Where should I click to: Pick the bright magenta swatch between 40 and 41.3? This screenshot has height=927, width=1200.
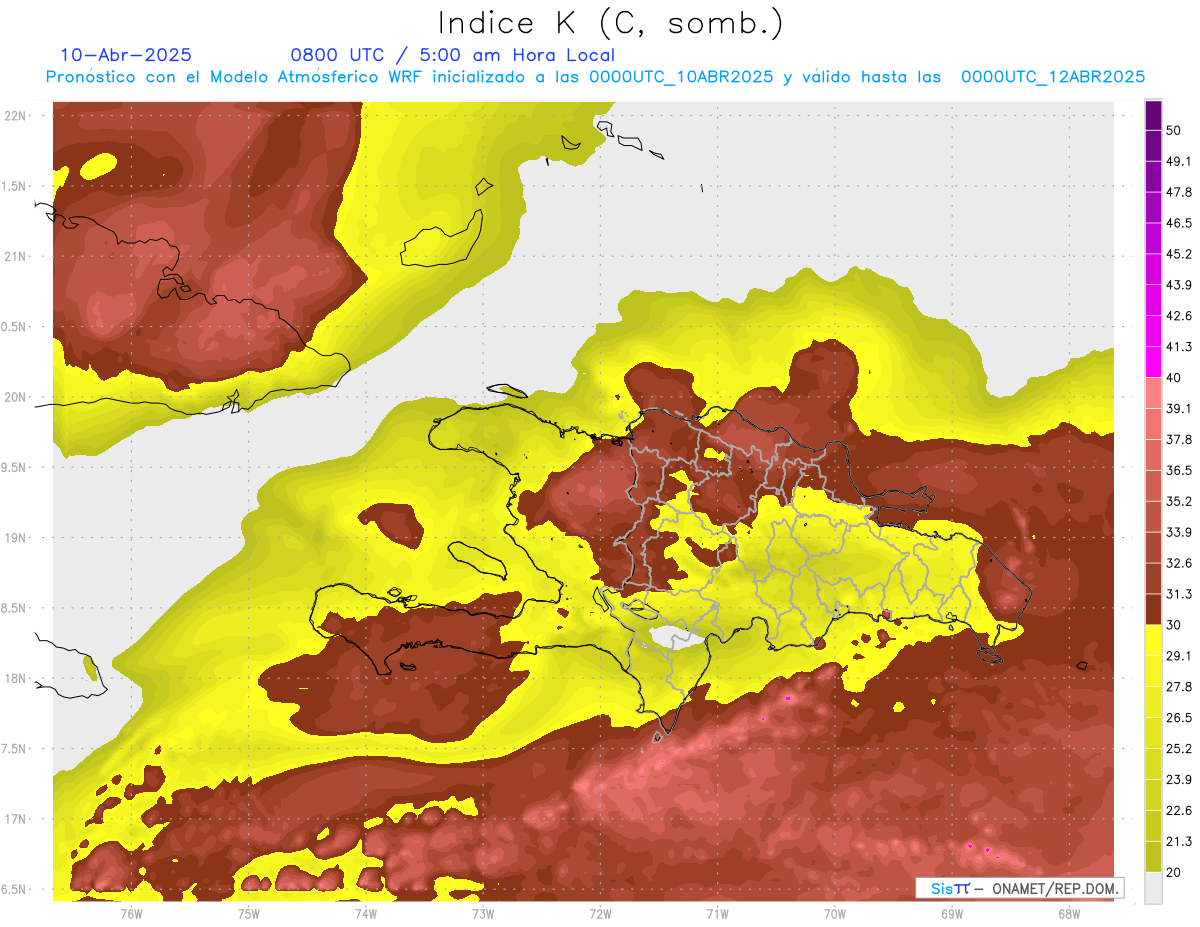pyautogui.click(x=1153, y=362)
